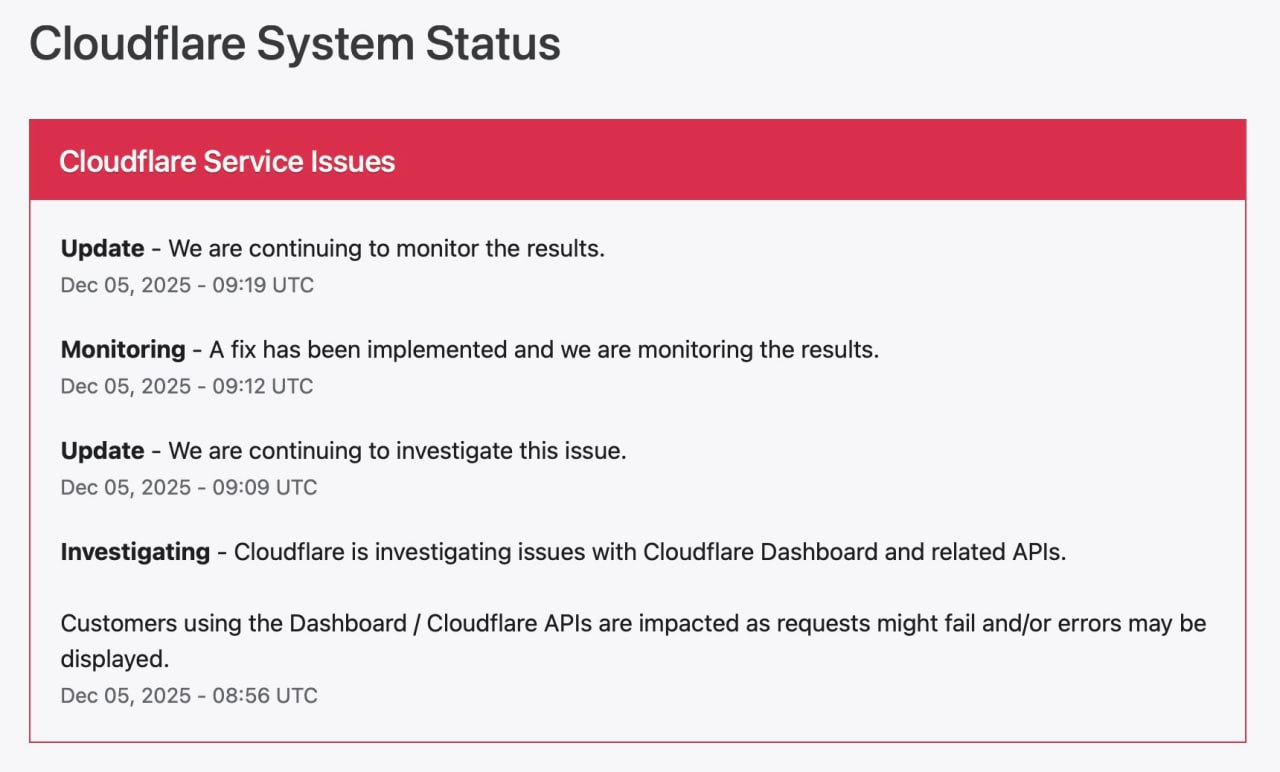Click the 09:19 UTC timestamp
This screenshot has width=1280, height=772.
click(x=187, y=285)
